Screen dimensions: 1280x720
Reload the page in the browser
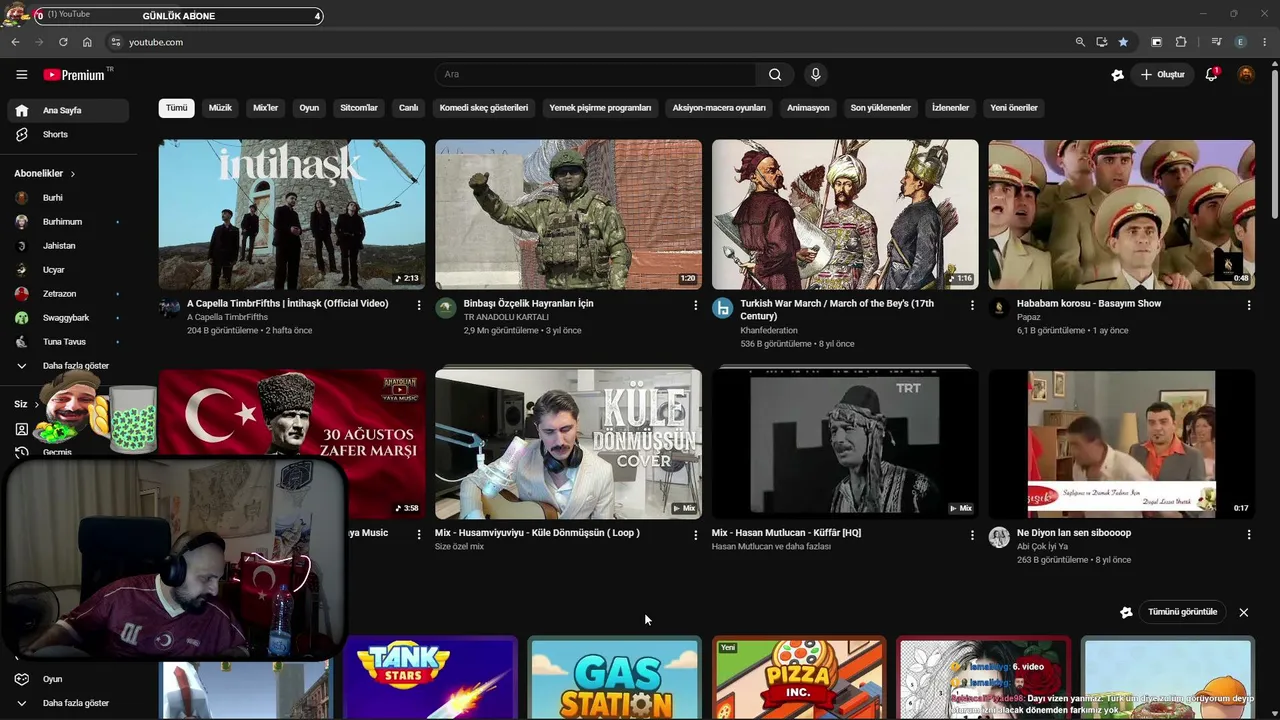coord(63,42)
